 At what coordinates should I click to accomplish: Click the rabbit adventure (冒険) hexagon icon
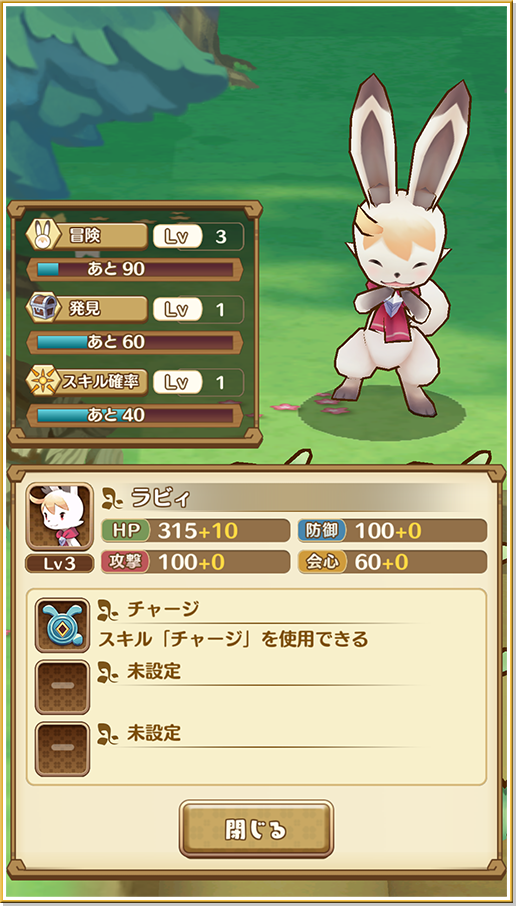[x=42, y=236]
